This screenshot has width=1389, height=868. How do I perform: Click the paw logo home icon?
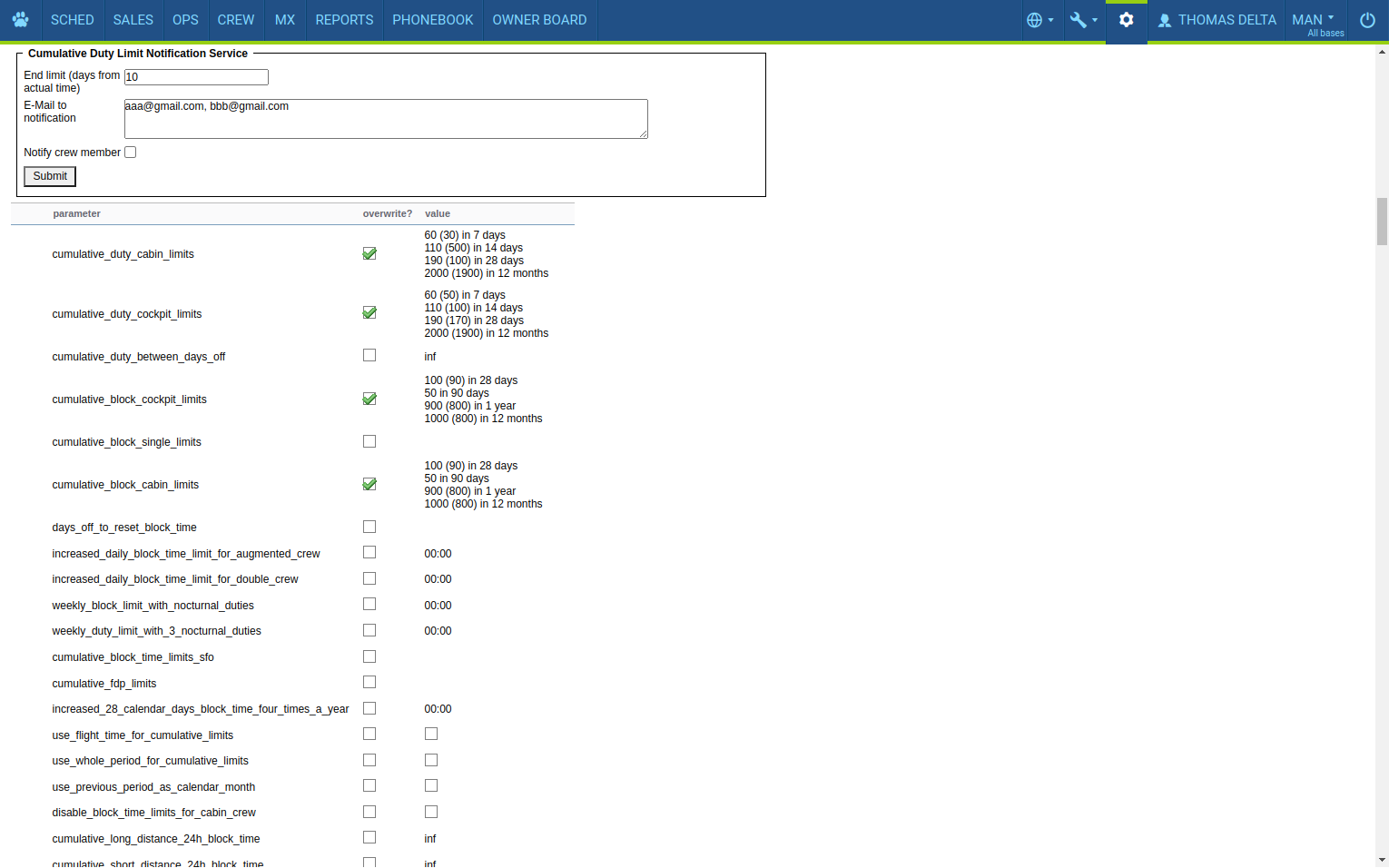point(20,20)
